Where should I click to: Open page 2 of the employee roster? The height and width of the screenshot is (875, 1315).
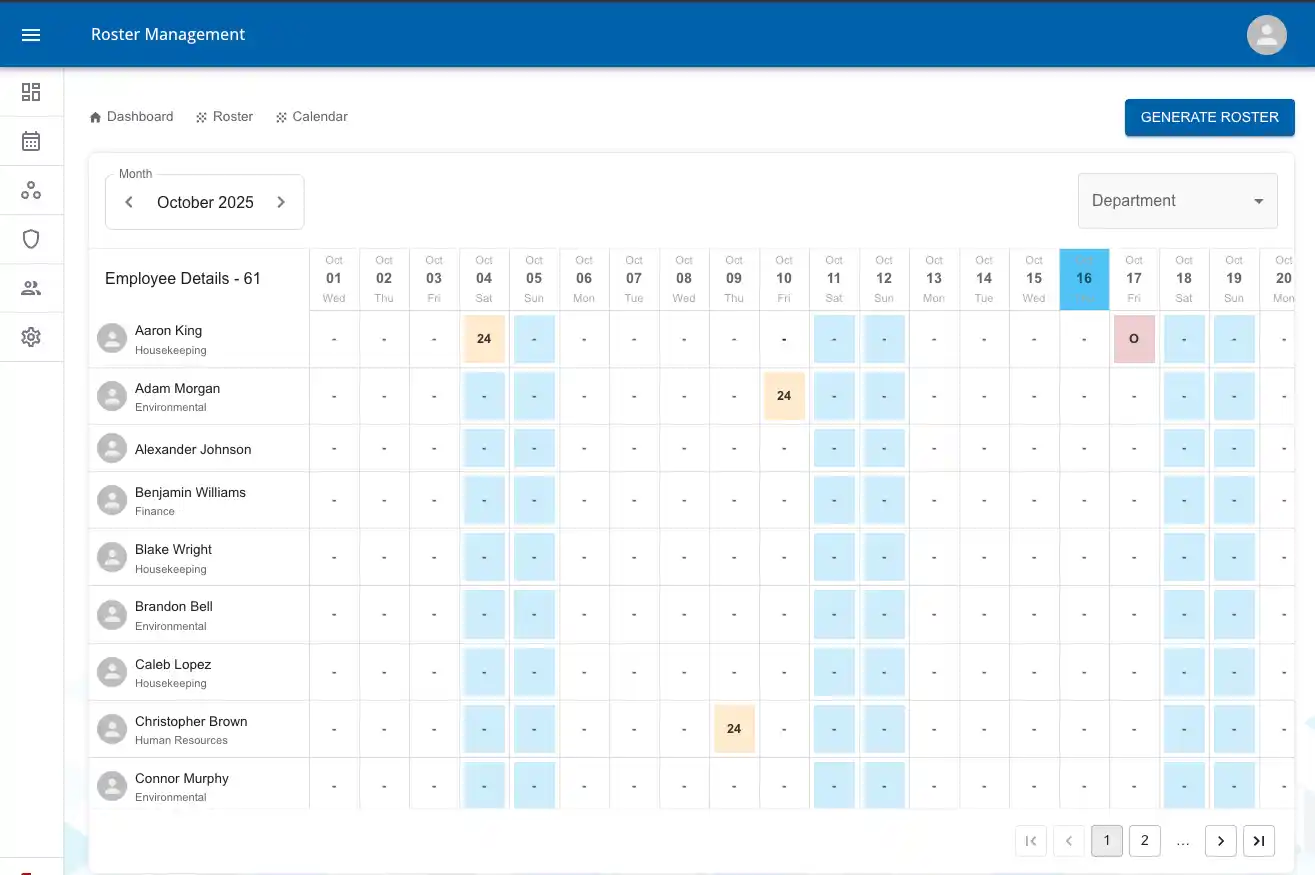1144,840
